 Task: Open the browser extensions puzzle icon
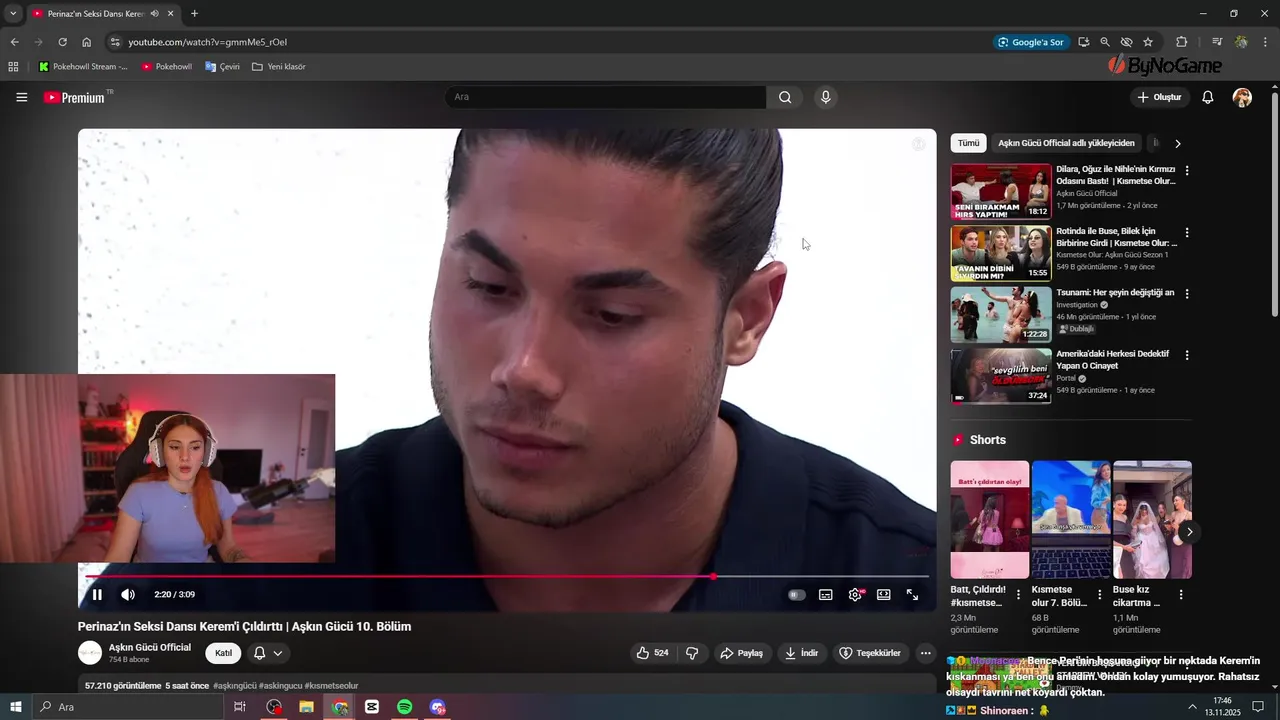[1181, 42]
